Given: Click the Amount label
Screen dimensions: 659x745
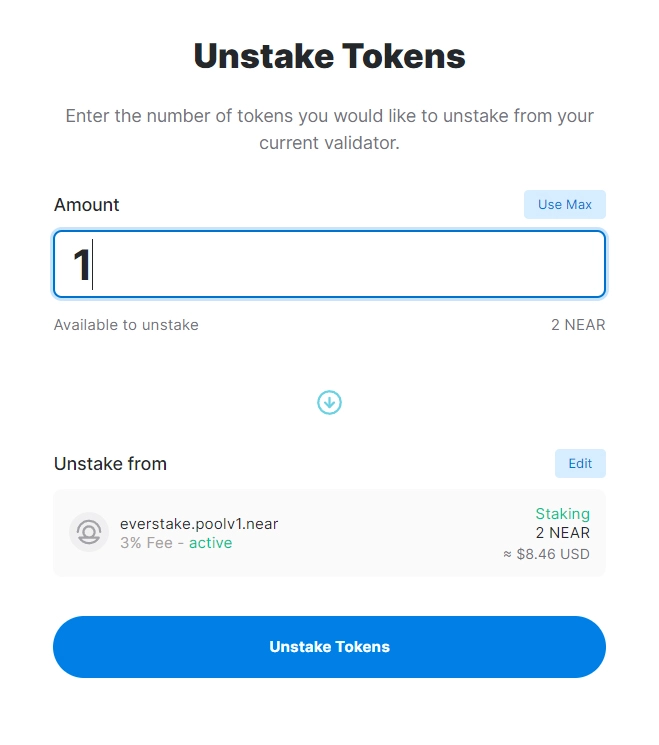Looking at the screenshot, I should pos(86,205).
